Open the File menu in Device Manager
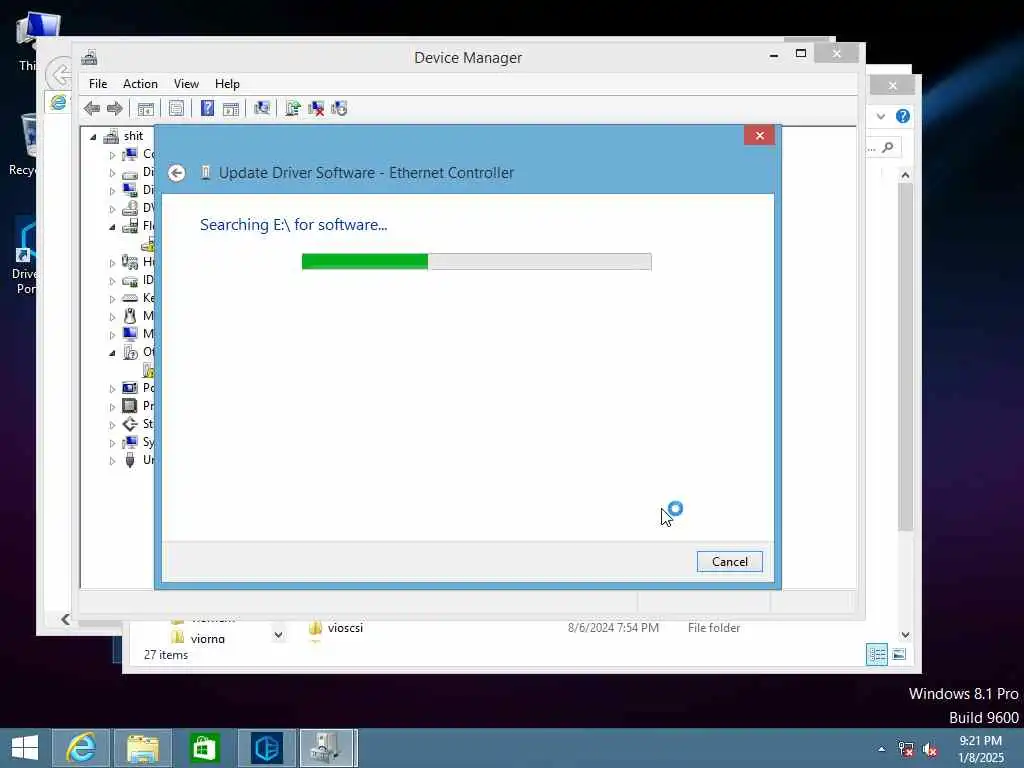This screenshot has height=768, width=1024. coord(98,84)
